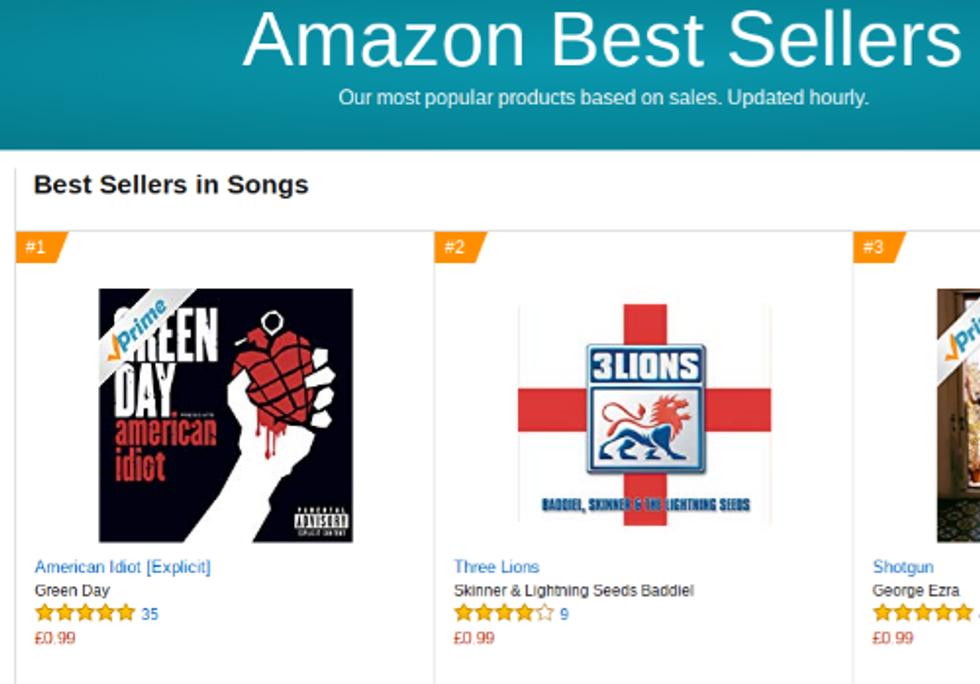The width and height of the screenshot is (980, 684).
Task: Open the 9 reviews count link
Action: (564, 614)
